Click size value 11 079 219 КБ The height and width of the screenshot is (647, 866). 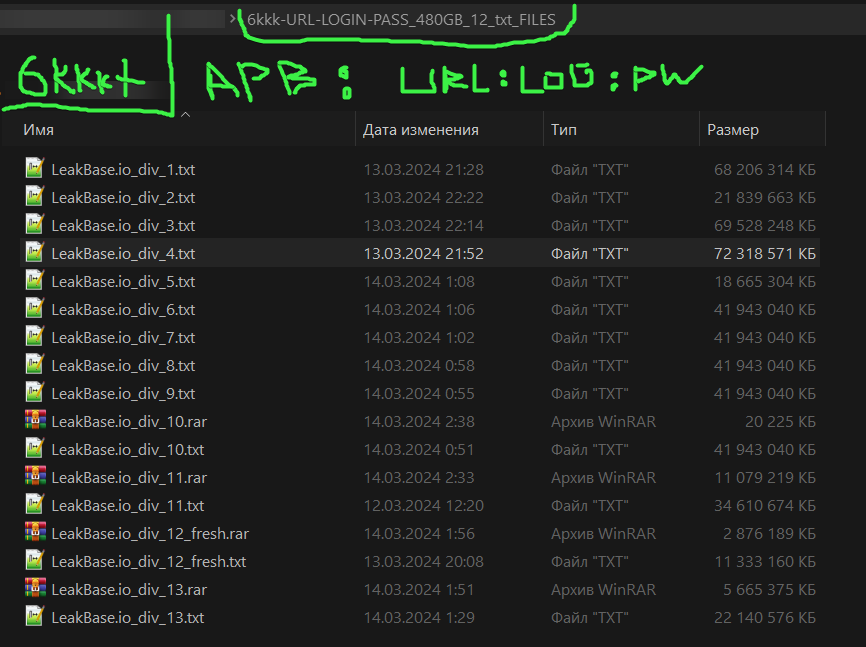[x=764, y=477]
